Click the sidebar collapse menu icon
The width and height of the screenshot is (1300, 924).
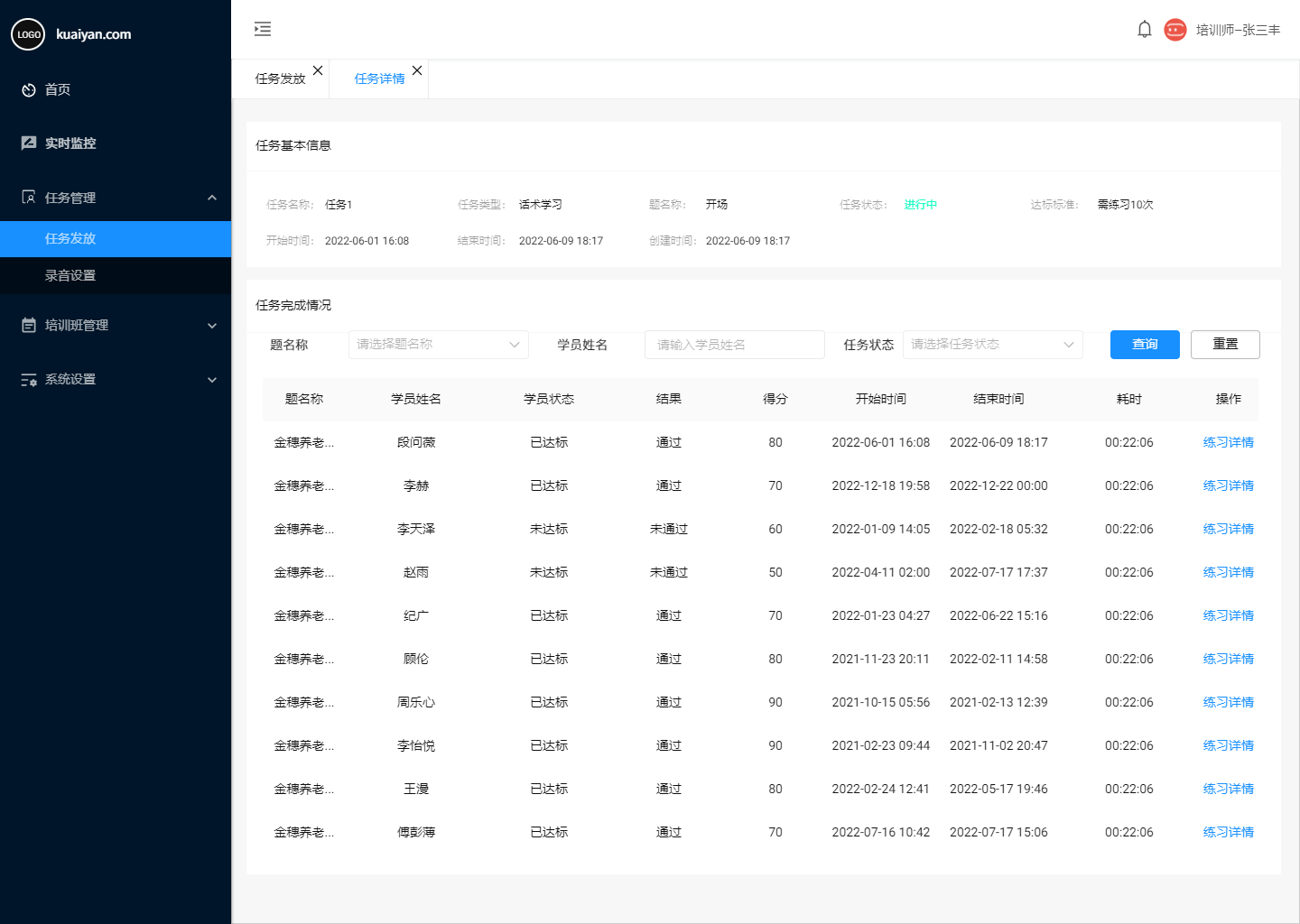coord(263,29)
